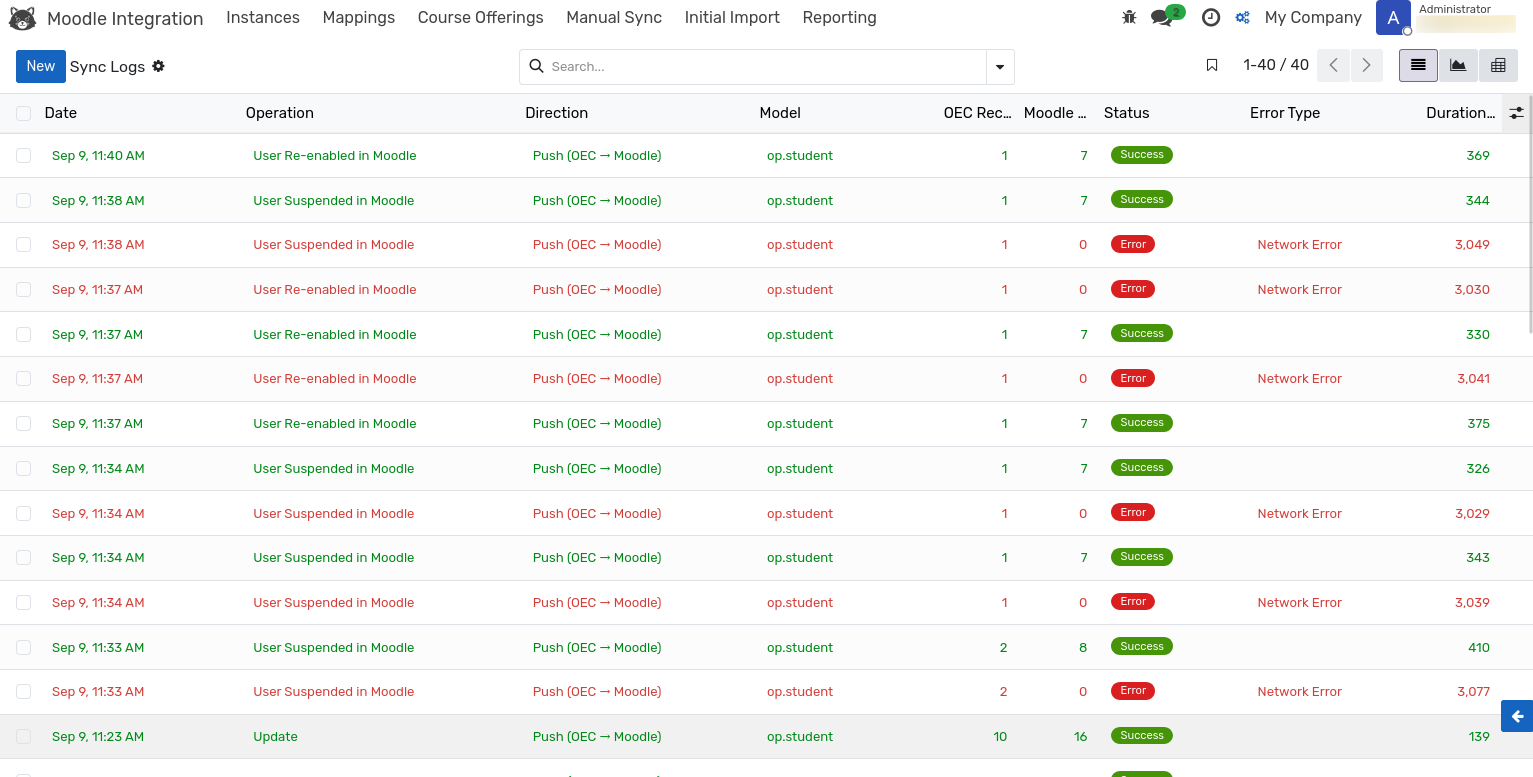Open the Update operation log entry
Screen dimensions: 1533x777
275,736
